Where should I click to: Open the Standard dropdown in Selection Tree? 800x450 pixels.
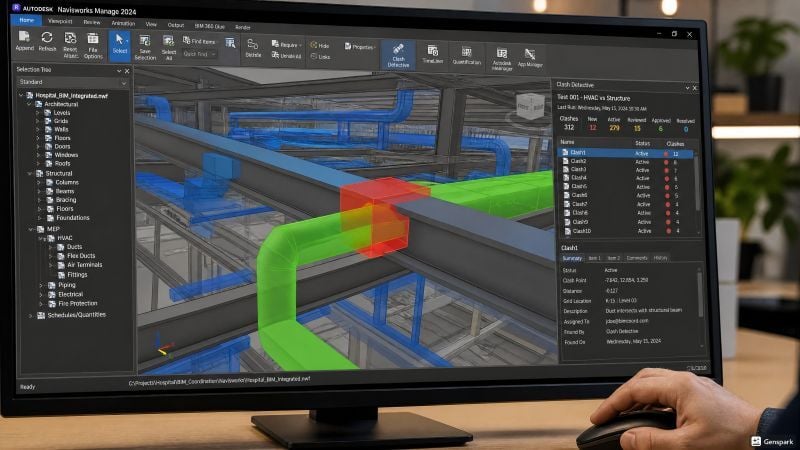(x=72, y=82)
